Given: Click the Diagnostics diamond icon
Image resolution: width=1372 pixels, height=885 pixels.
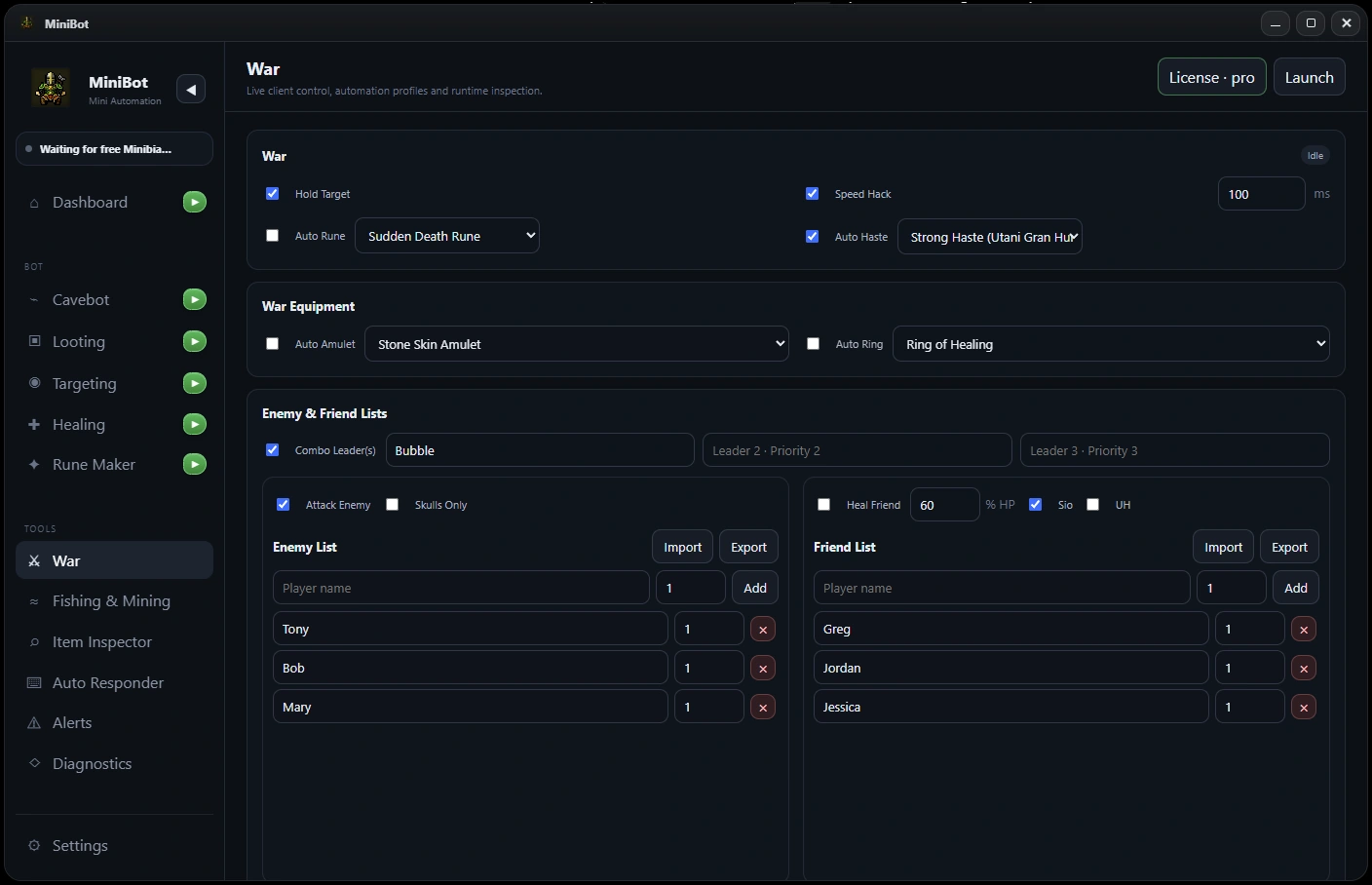Looking at the screenshot, I should [x=34, y=763].
